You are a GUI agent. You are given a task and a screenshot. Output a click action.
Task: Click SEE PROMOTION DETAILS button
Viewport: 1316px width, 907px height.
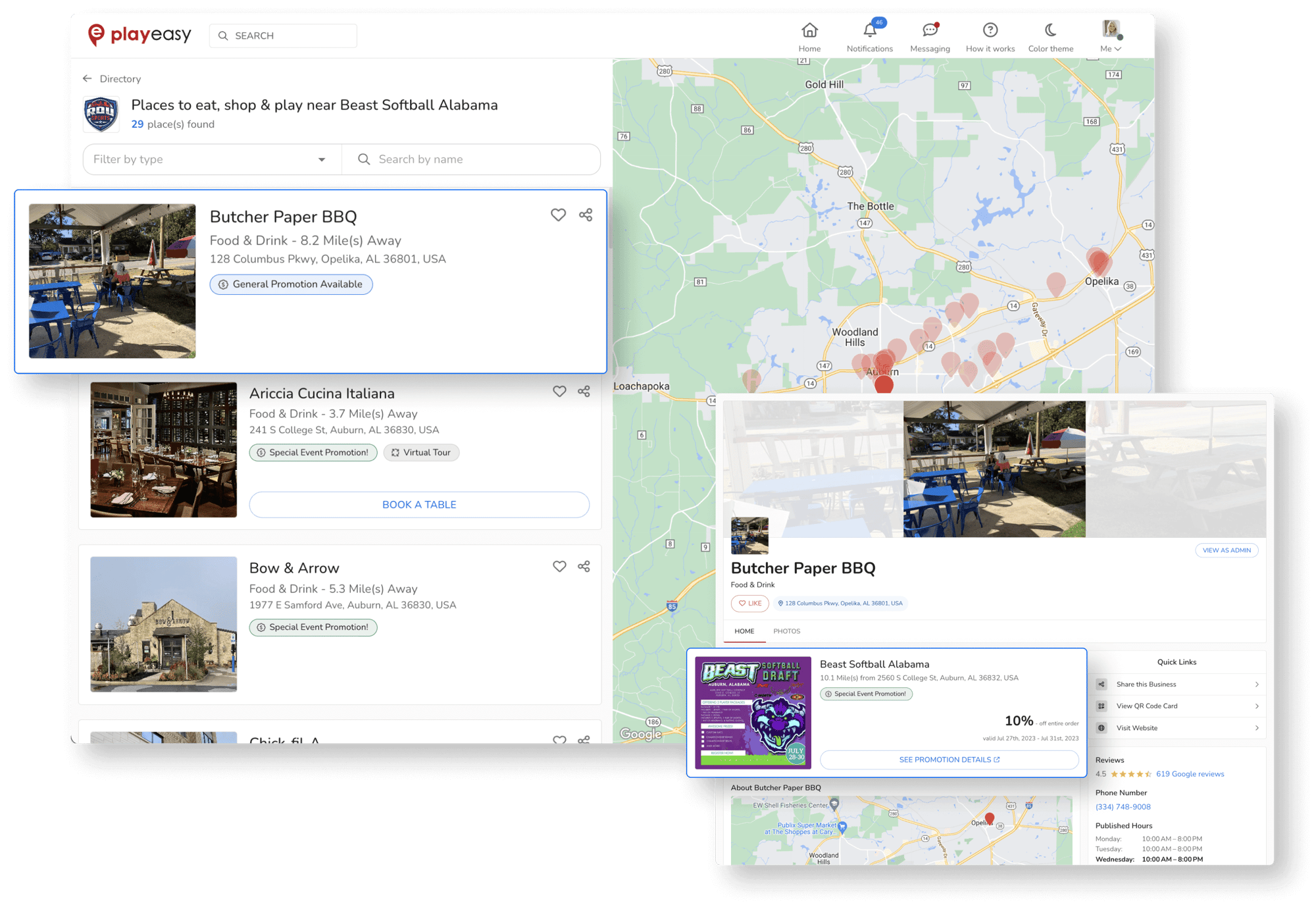[x=949, y=760]
